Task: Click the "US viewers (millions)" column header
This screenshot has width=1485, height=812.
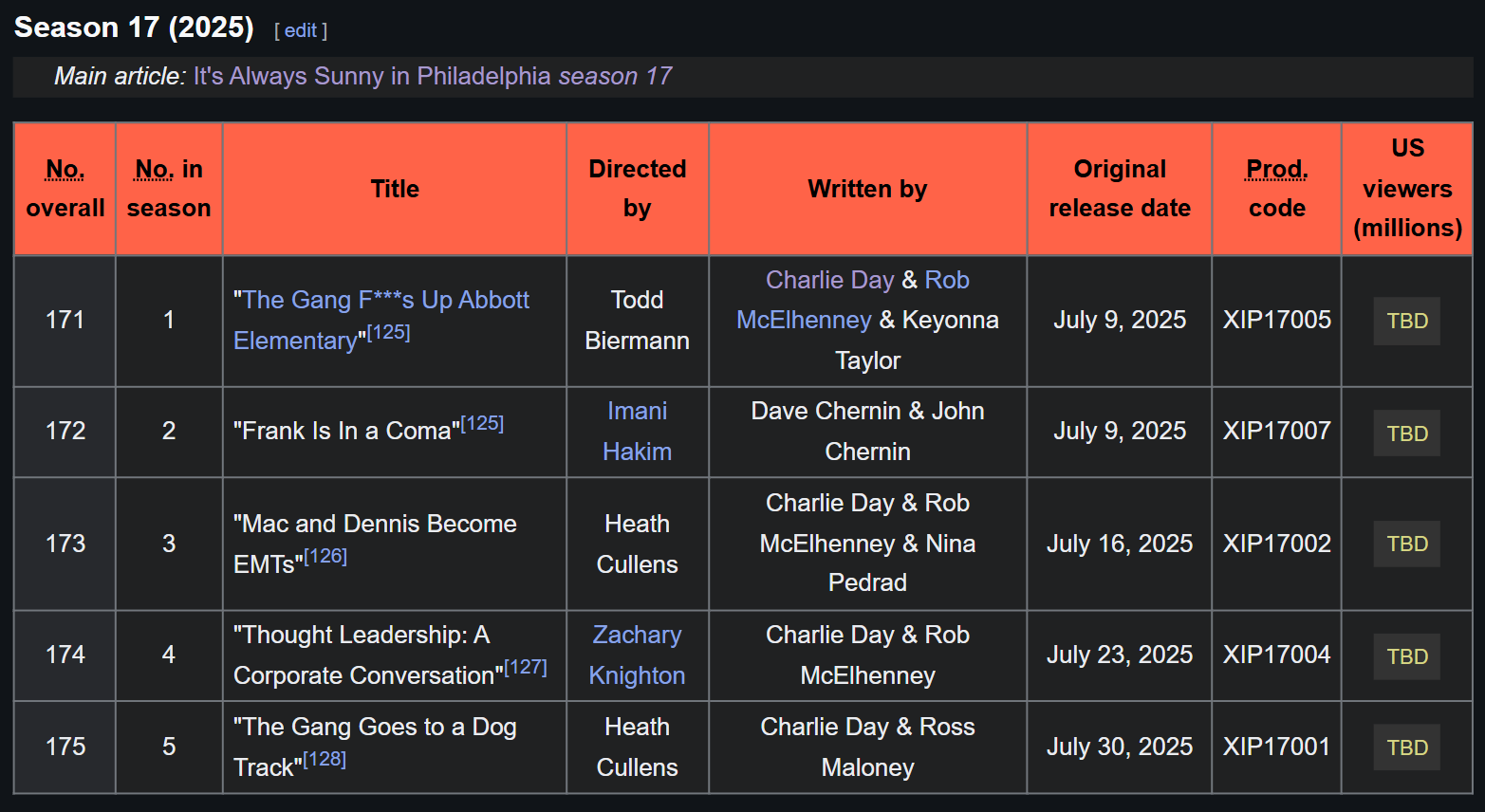Action: 1407,189
